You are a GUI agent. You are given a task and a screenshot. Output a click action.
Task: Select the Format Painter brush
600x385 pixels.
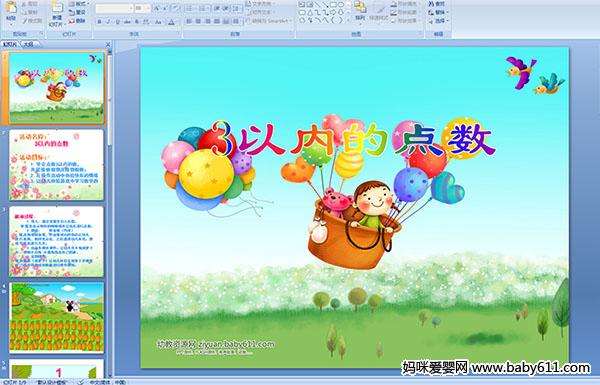click(25, 21)
